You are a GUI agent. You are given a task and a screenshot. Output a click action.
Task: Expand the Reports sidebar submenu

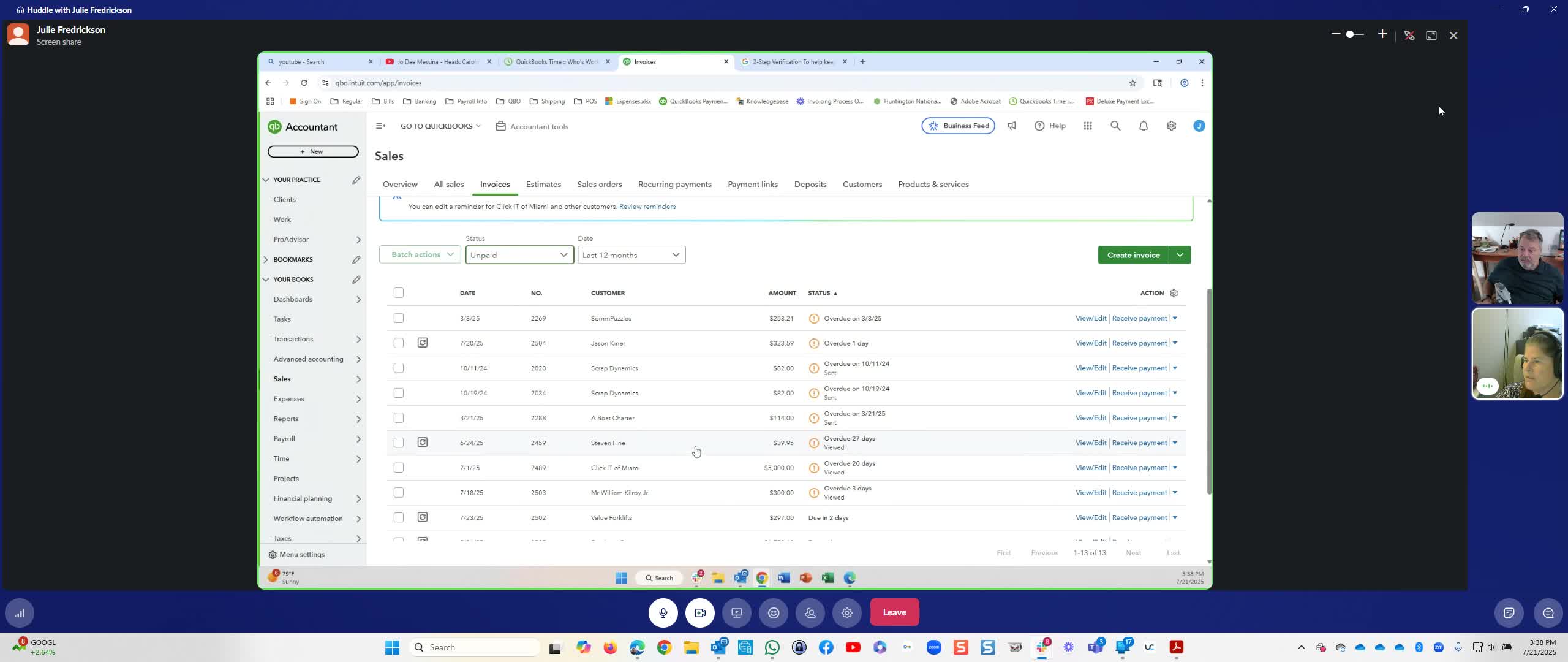point(358,419)
